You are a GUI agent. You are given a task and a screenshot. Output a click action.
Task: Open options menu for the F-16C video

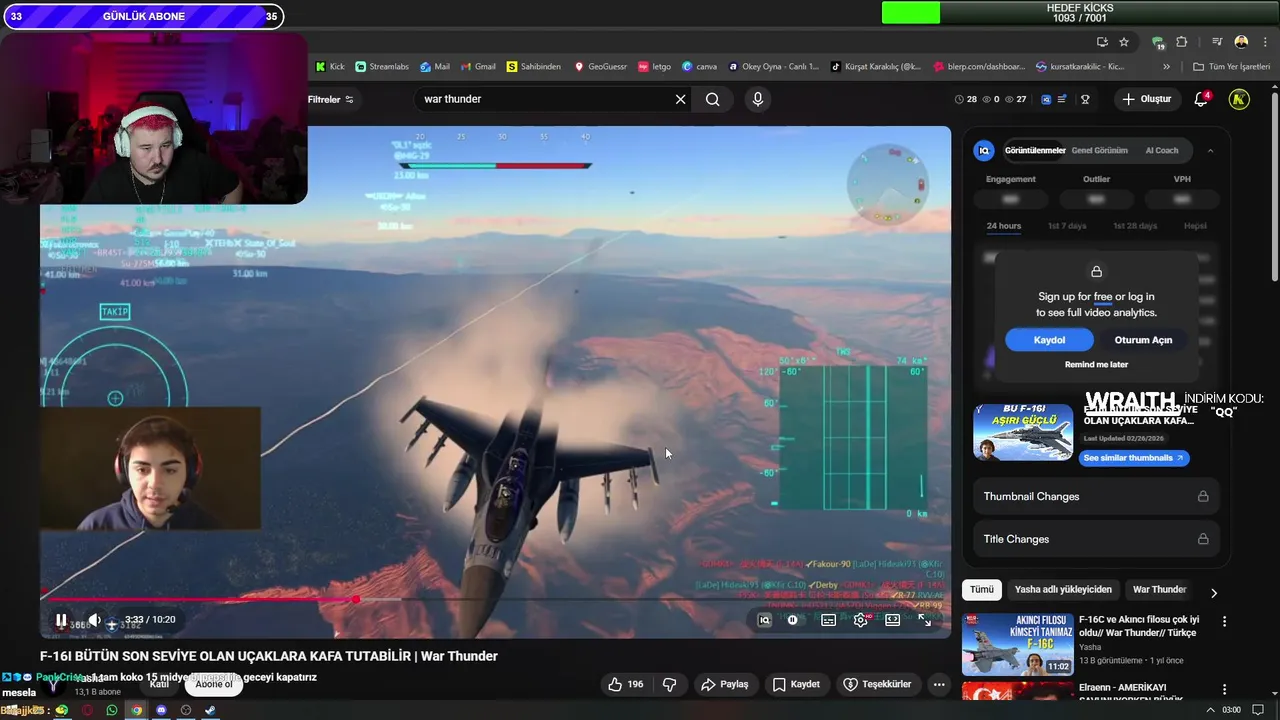coord(1224,622)
